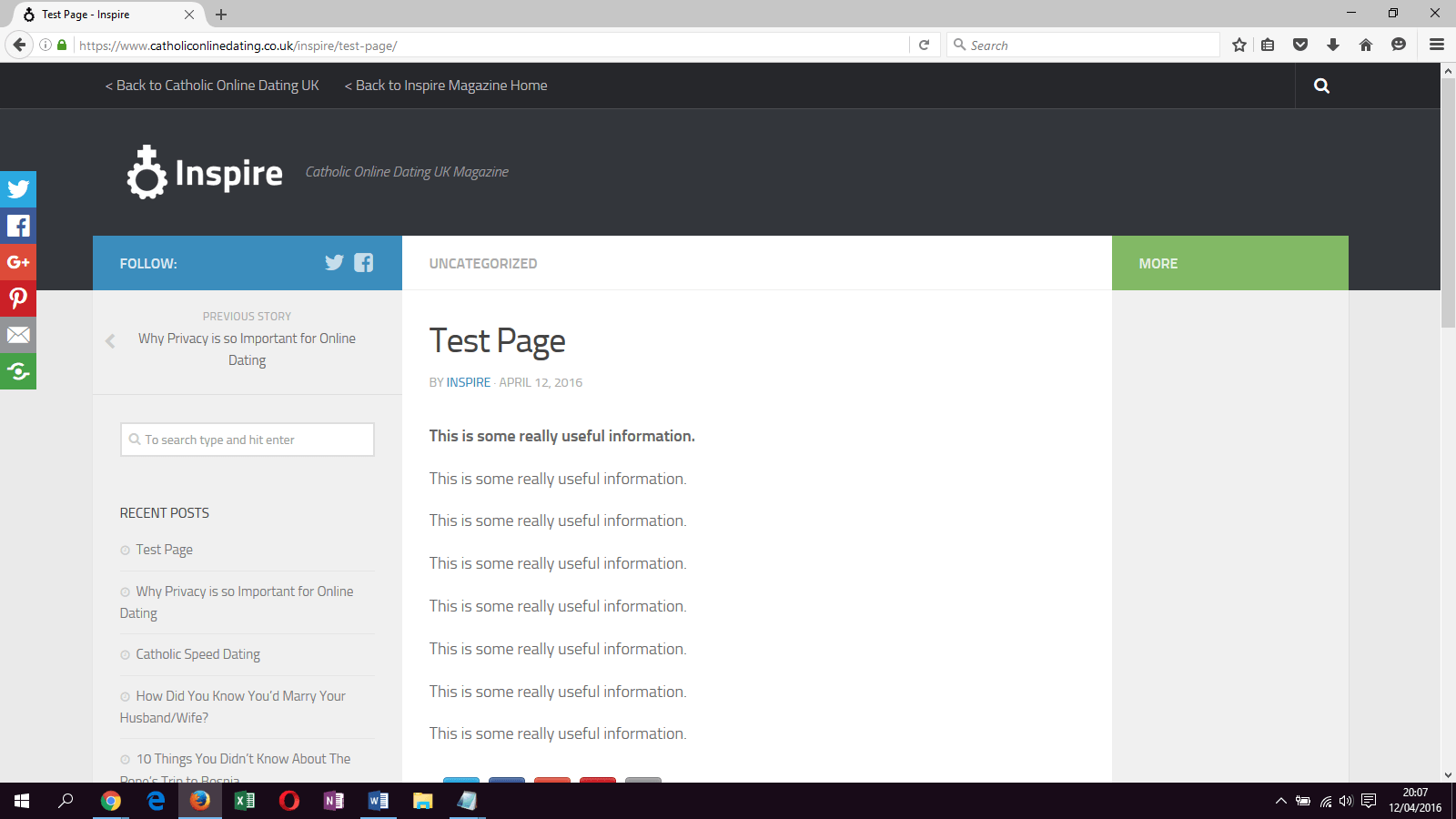
Task: Go back with the browser back arrow
Action: click(x=19, y=45)
